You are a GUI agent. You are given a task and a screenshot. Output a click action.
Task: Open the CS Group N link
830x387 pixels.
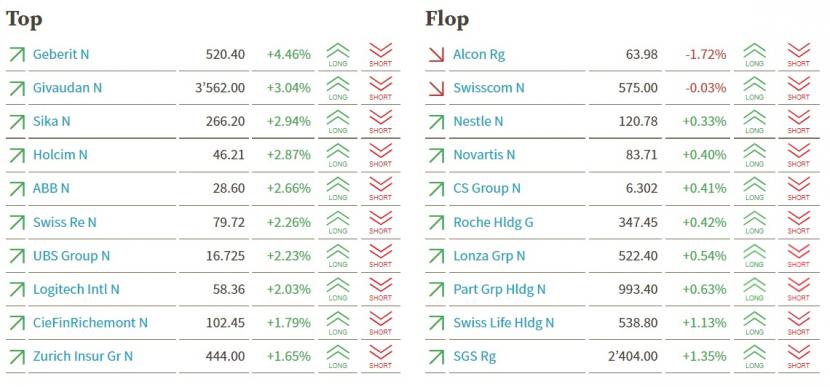(x=487, y=188)
